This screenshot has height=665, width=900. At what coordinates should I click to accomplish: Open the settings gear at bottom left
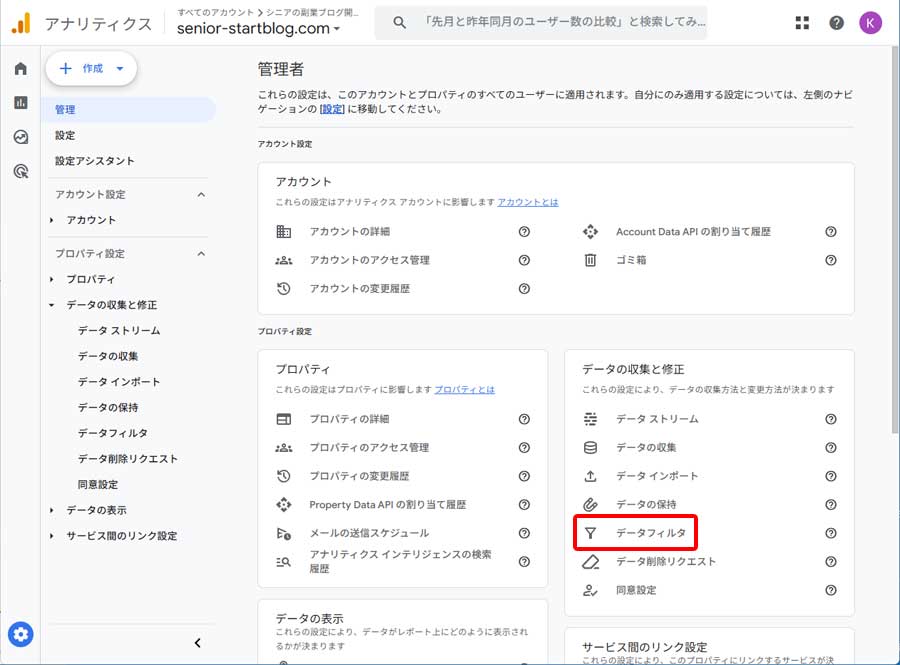coord(21,634)
